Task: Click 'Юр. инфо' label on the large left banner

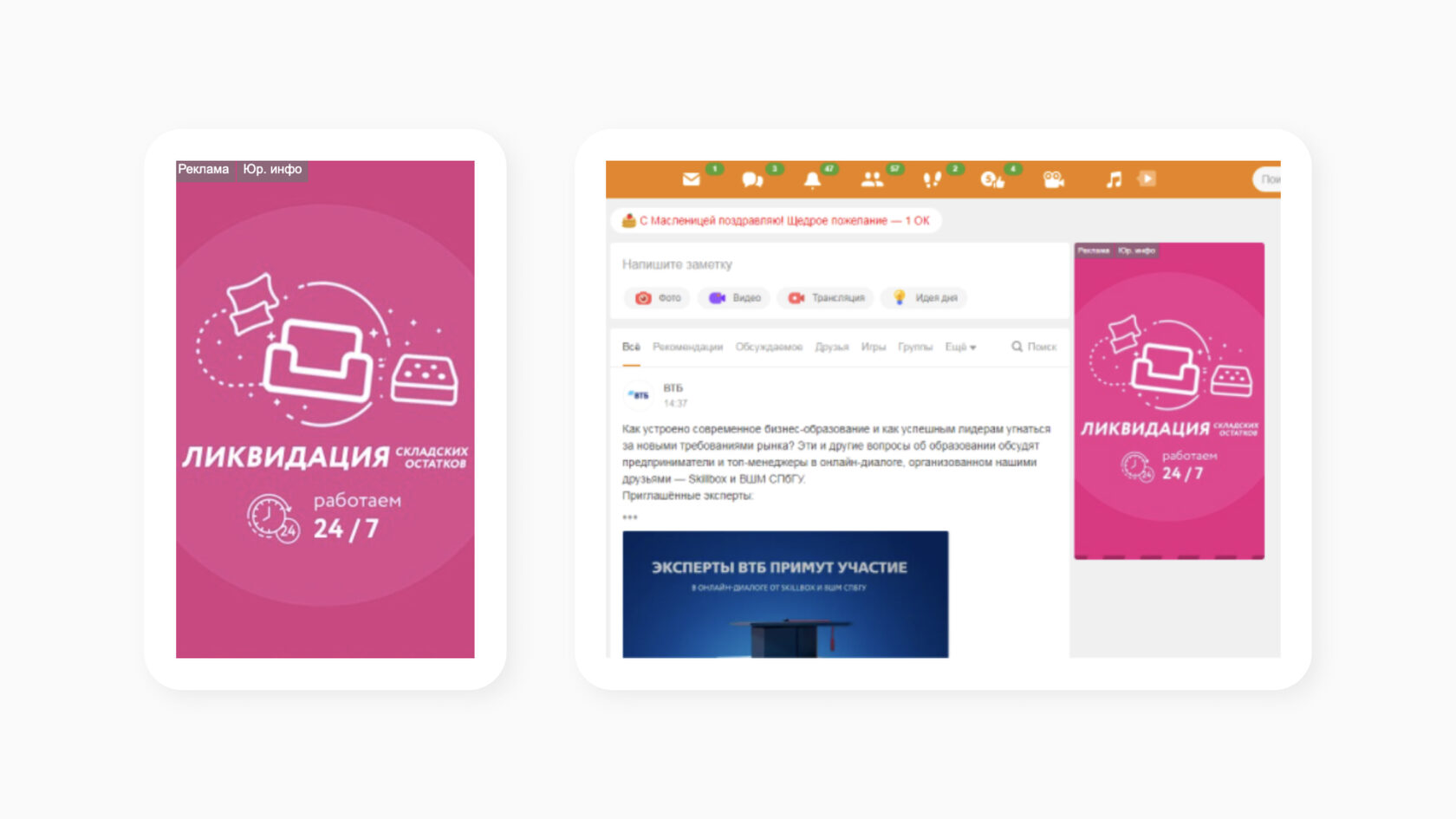Action: coord(272,170)
